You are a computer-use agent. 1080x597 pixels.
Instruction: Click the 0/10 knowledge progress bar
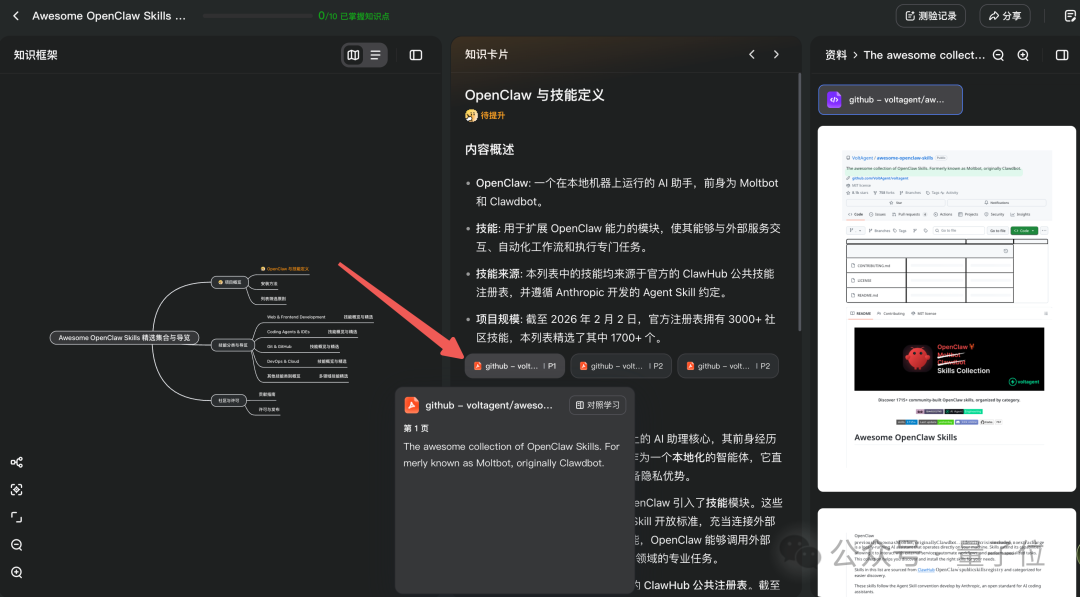point(260,15)
